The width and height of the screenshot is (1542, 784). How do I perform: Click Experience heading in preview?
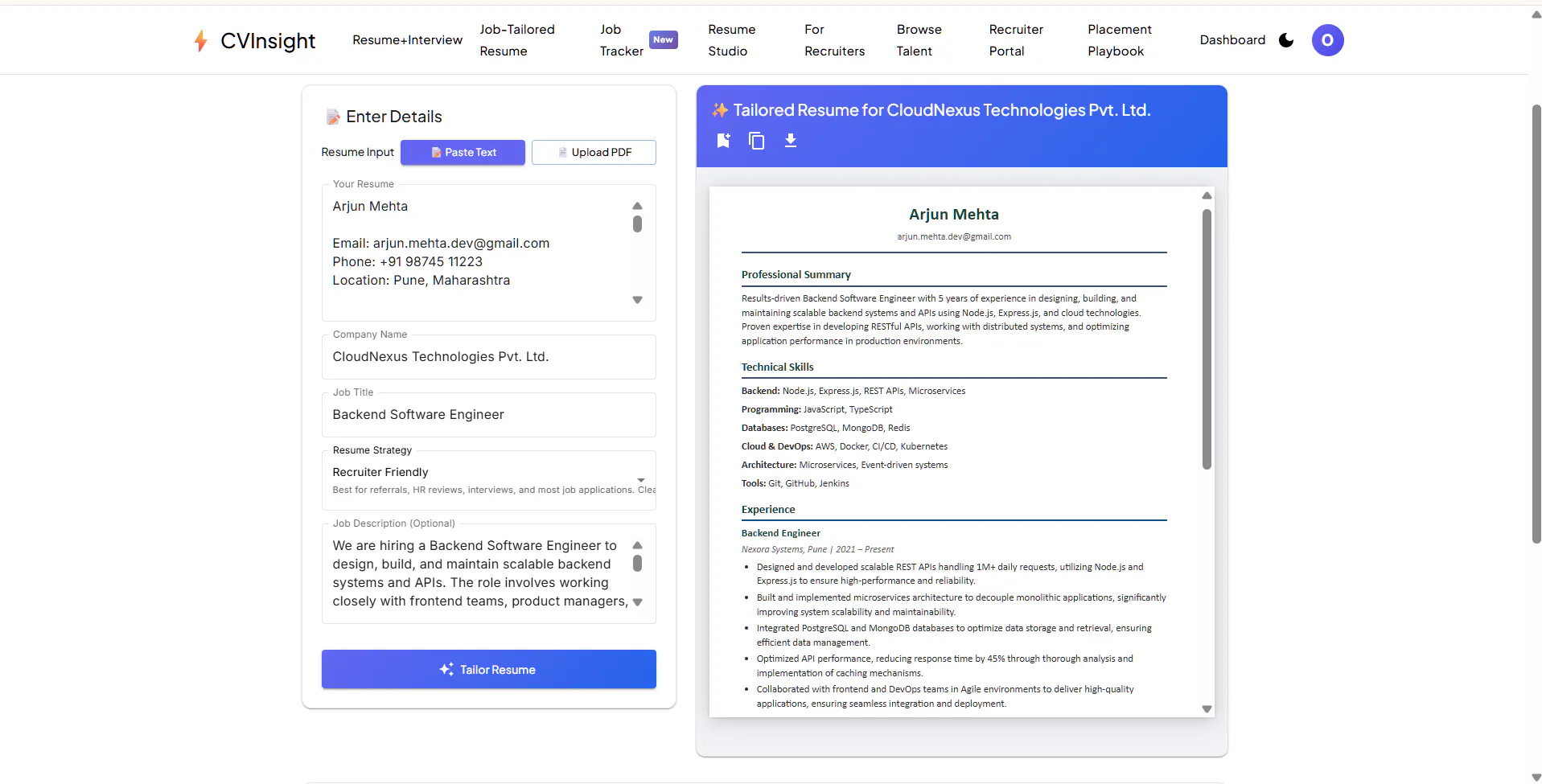click(767, 510)
